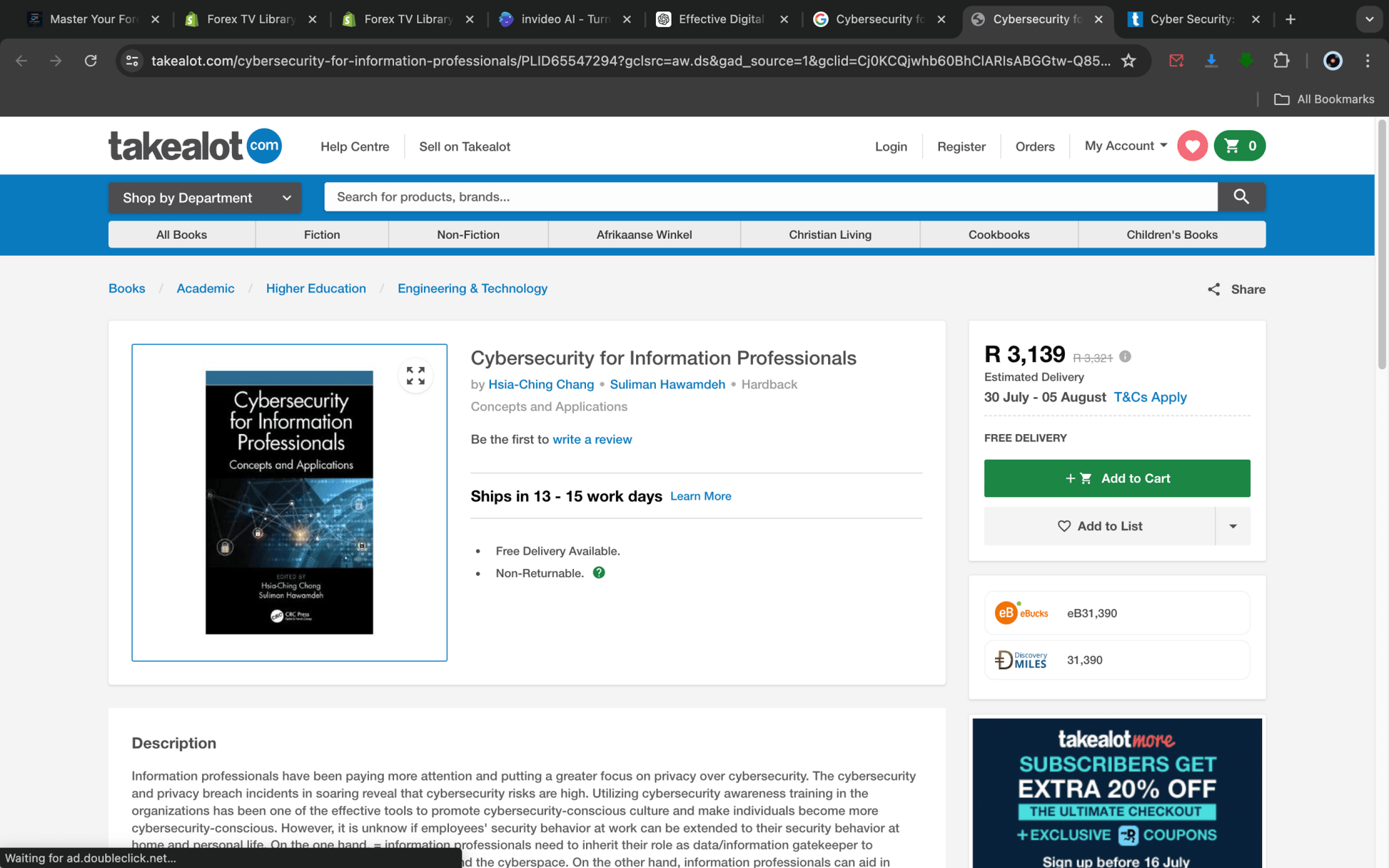This screenshot has width=1389, height=868.
Task: Expand the Add to List arrow
Action: coord(1233,526)
